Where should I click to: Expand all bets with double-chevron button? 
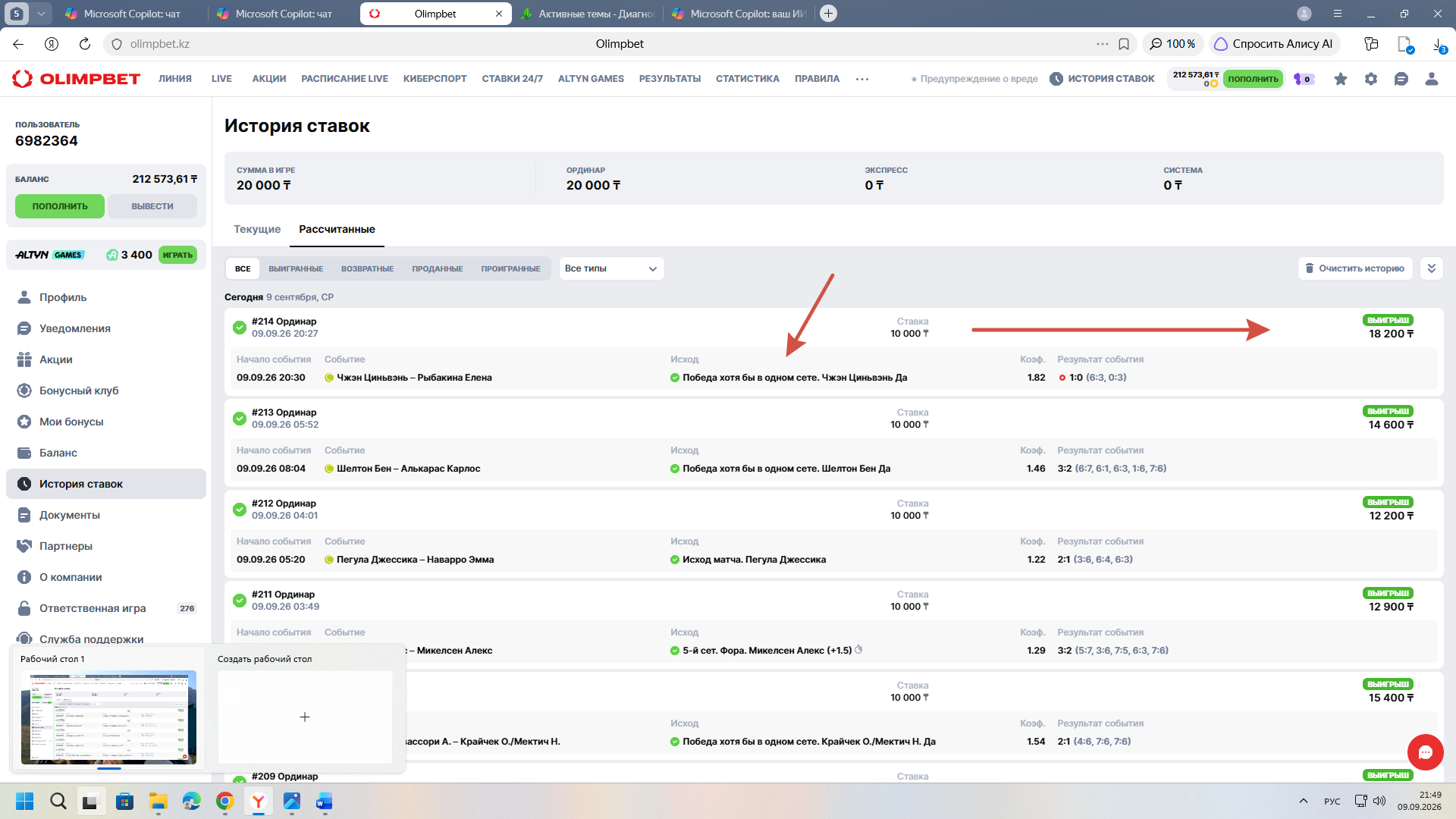click(x=1432, y=268)
